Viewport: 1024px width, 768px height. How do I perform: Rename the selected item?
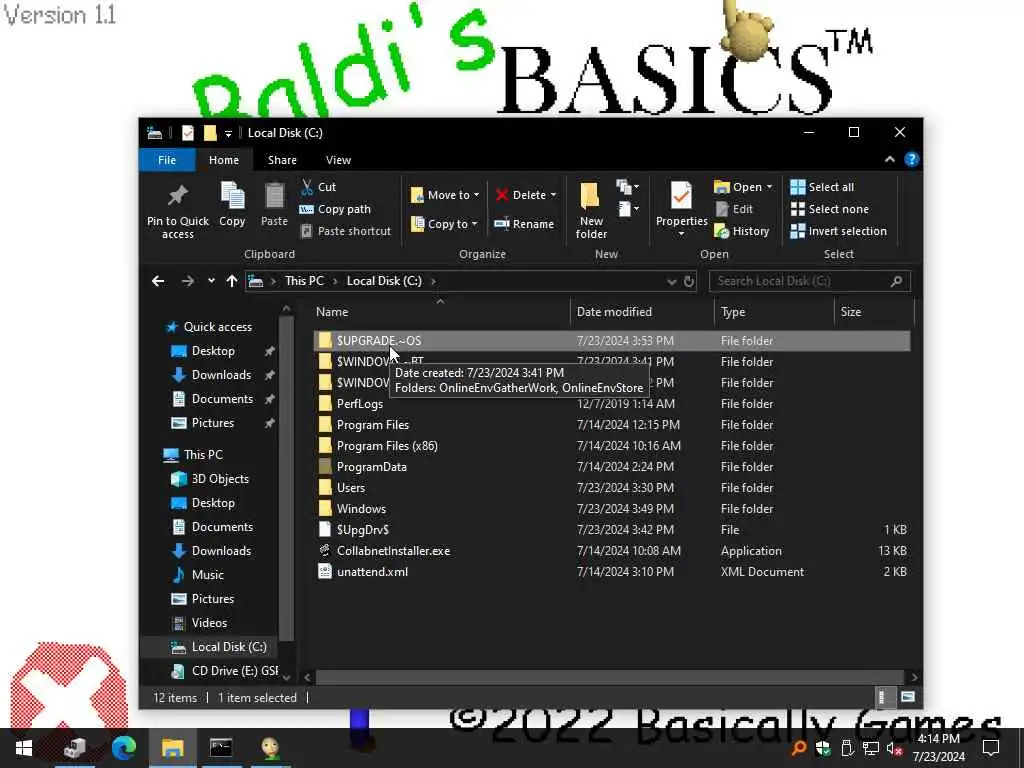point(524,224)
